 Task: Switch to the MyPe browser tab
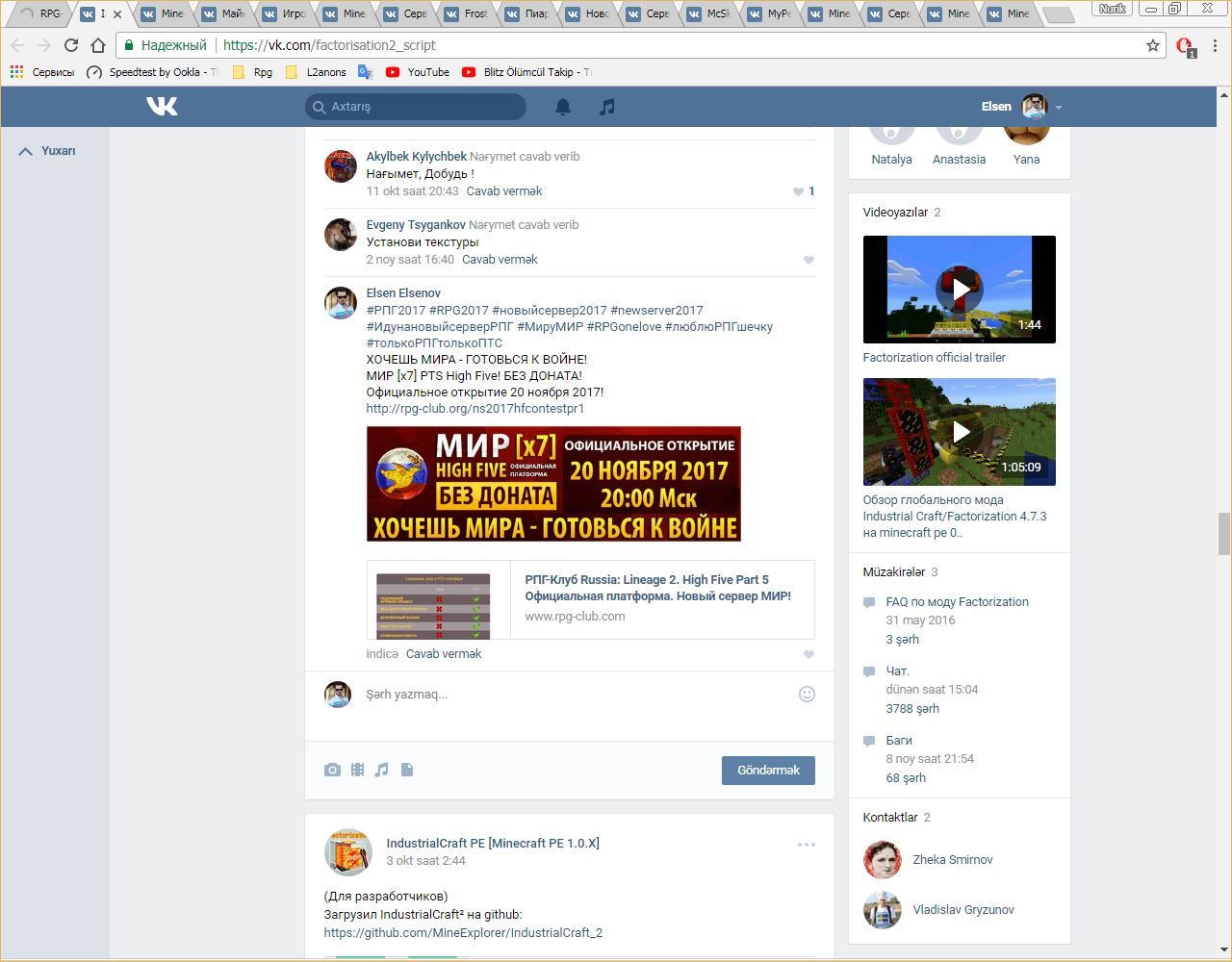768,13
